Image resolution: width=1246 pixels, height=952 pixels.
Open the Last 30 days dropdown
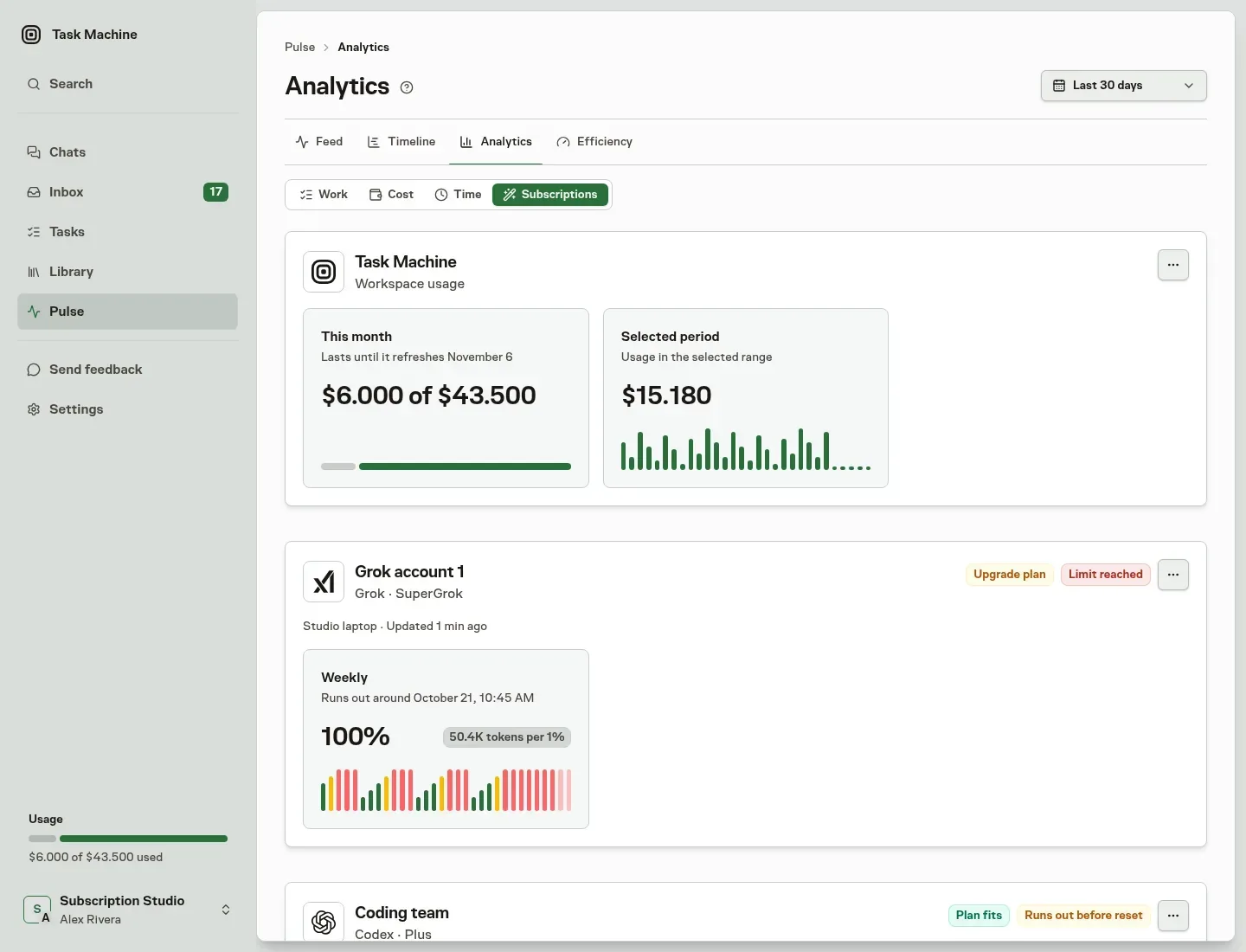[x=1123, y=86]
